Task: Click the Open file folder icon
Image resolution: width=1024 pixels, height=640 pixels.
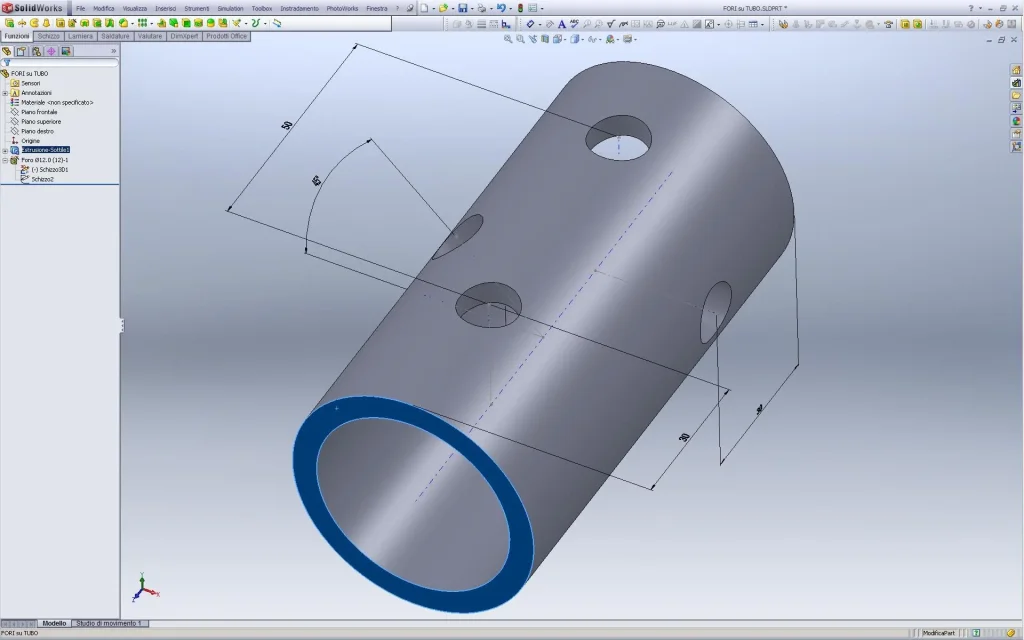Action: pyautogui.click(x=443, y=8)
